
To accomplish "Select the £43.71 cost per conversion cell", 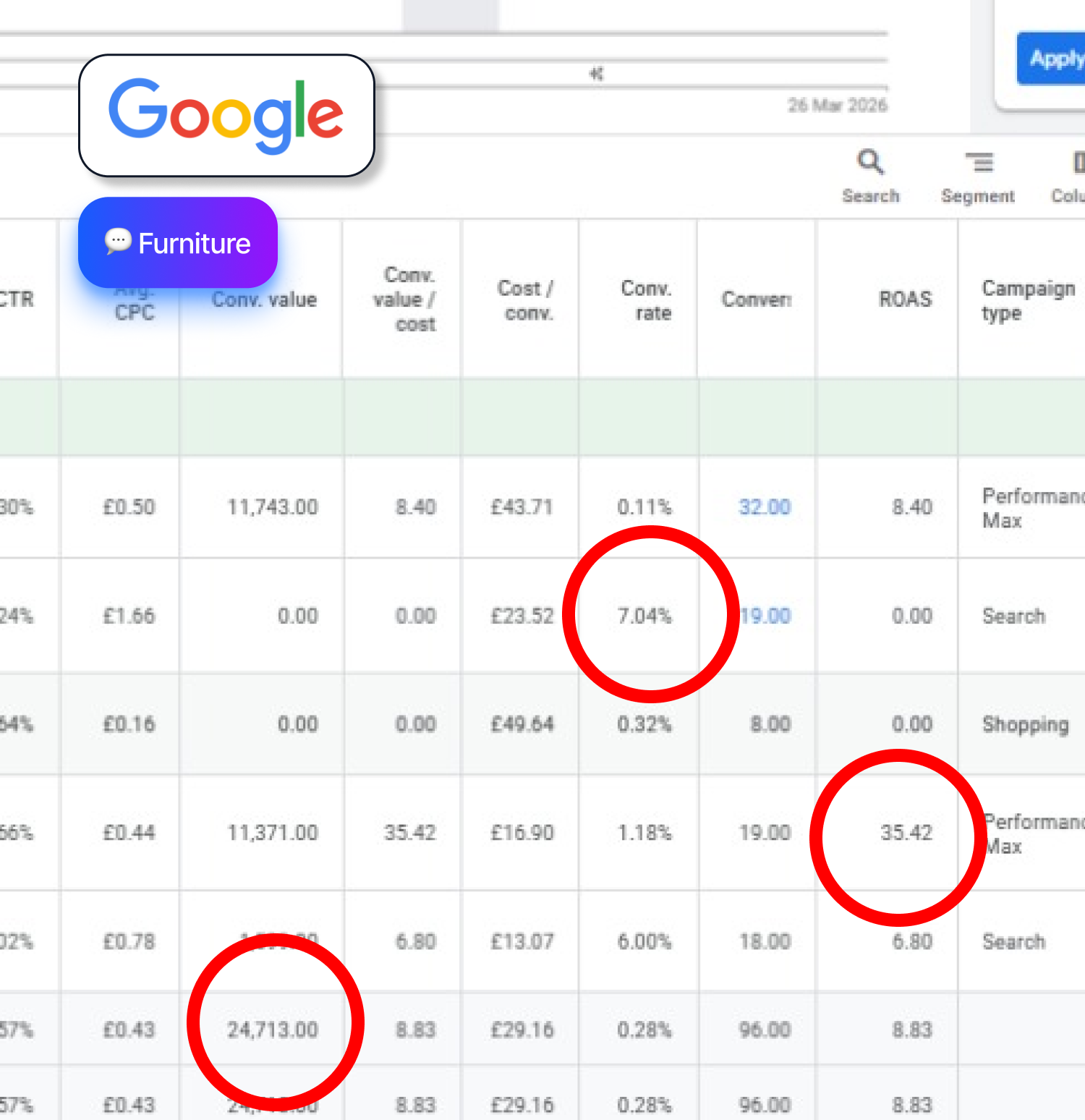I will [x=522, y=507].
